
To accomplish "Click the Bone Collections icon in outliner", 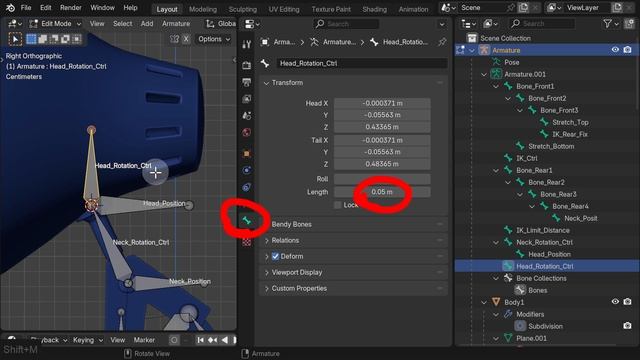I will coord(508,278).
